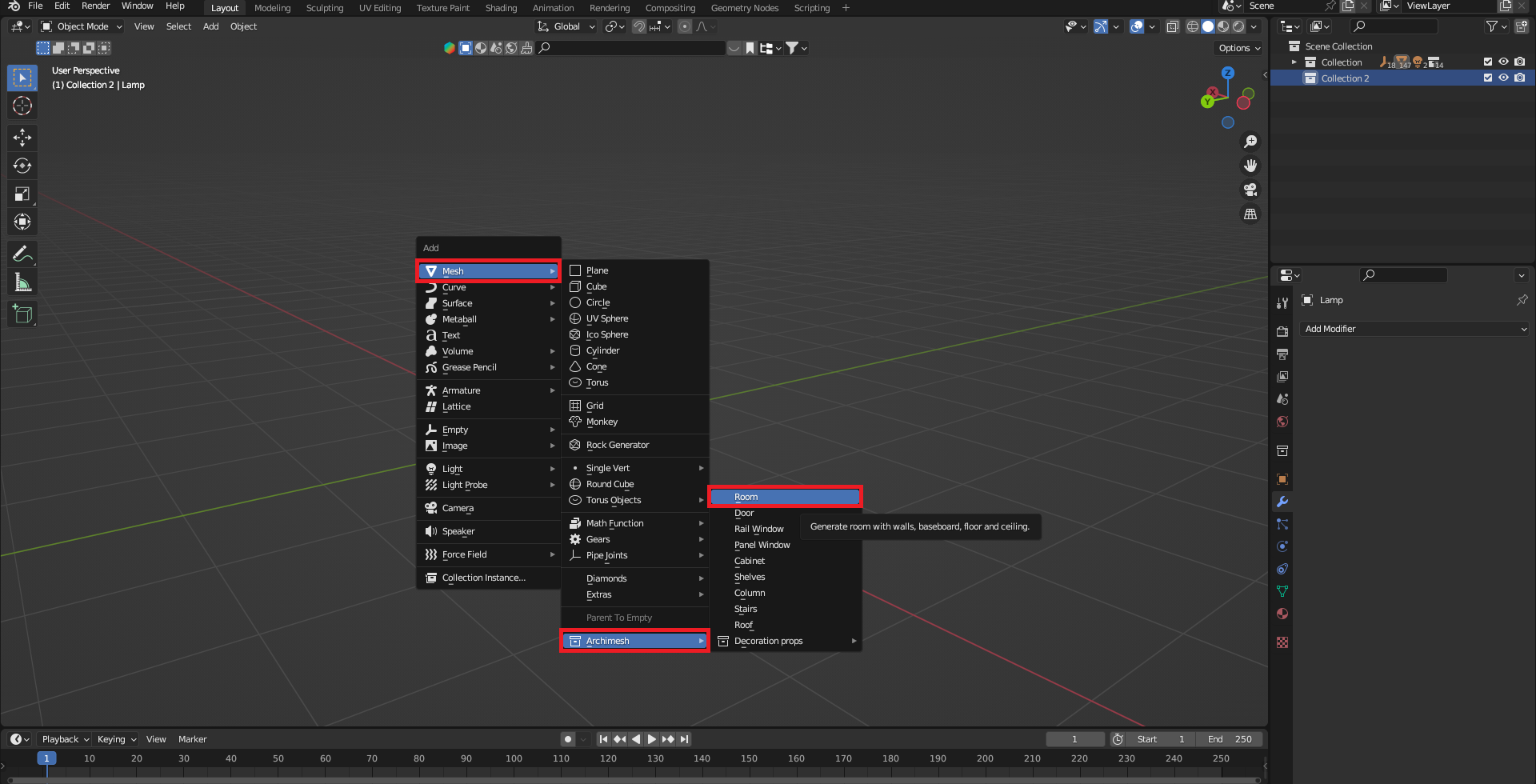Toggle camera view icon

coord(1250,190)
